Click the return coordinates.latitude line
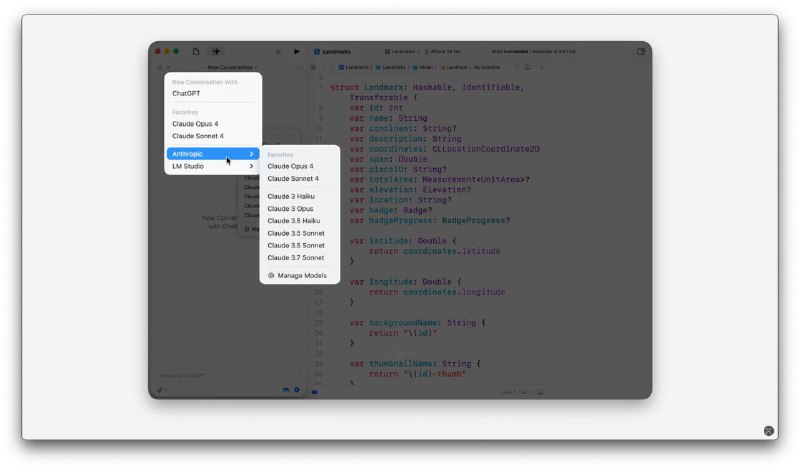Screen dimensions: 800x469 click(x=435, y=251)
